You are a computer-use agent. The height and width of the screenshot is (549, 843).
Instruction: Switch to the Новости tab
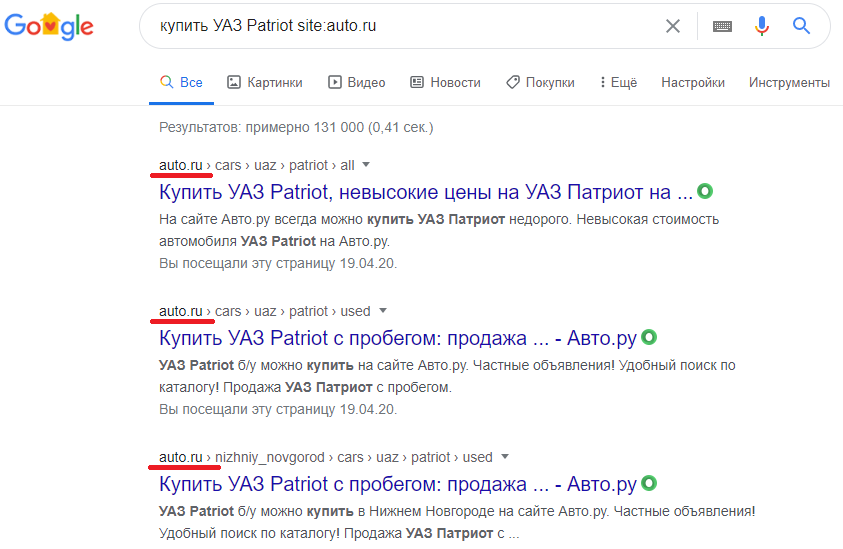pyautogui.click(x=445, y=82)
